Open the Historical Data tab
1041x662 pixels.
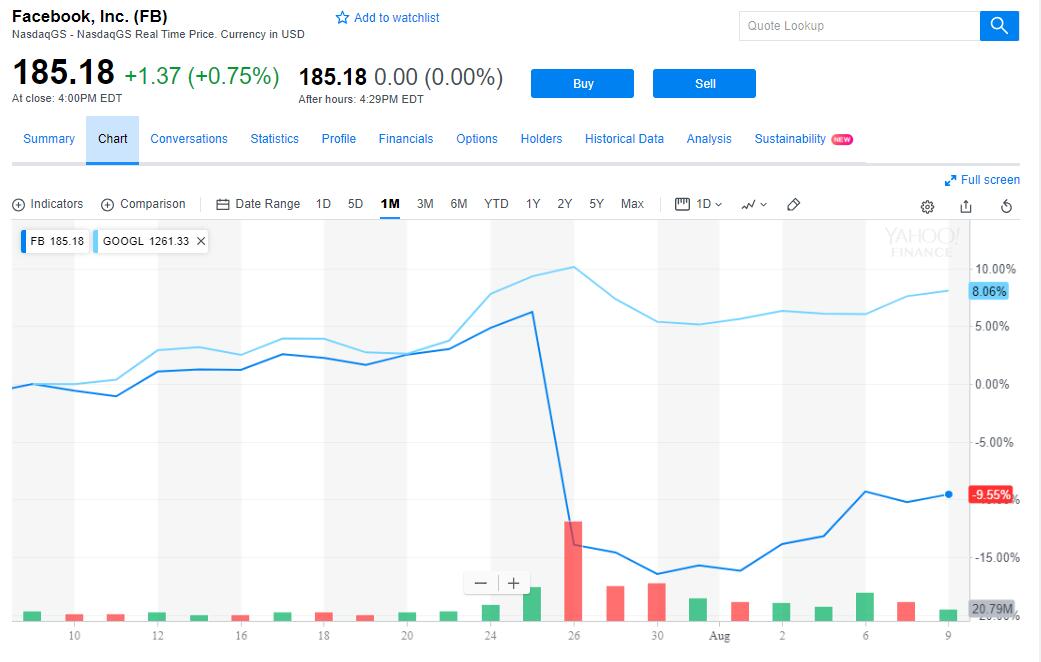[x=624, y=139]
